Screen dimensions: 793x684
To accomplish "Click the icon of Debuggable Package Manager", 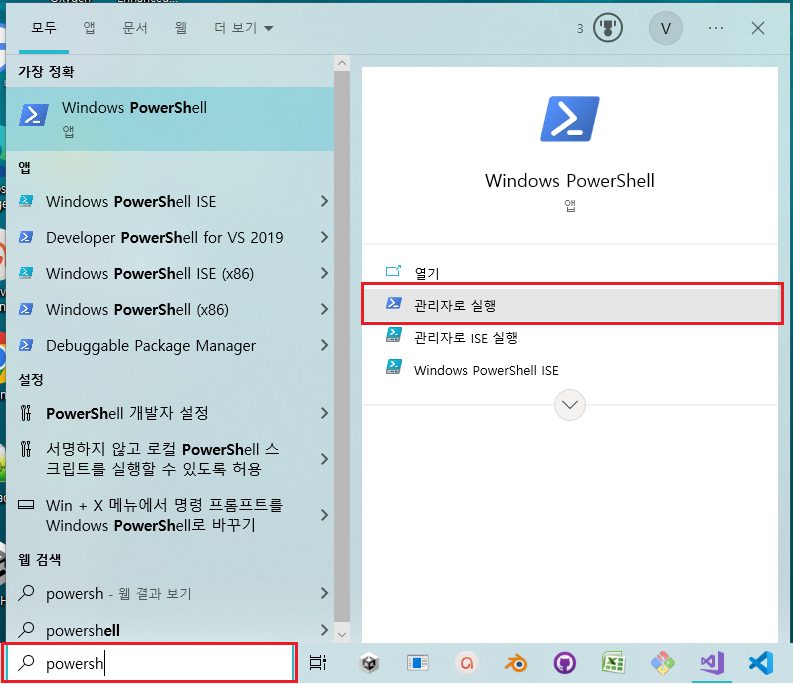I will 26,345.
